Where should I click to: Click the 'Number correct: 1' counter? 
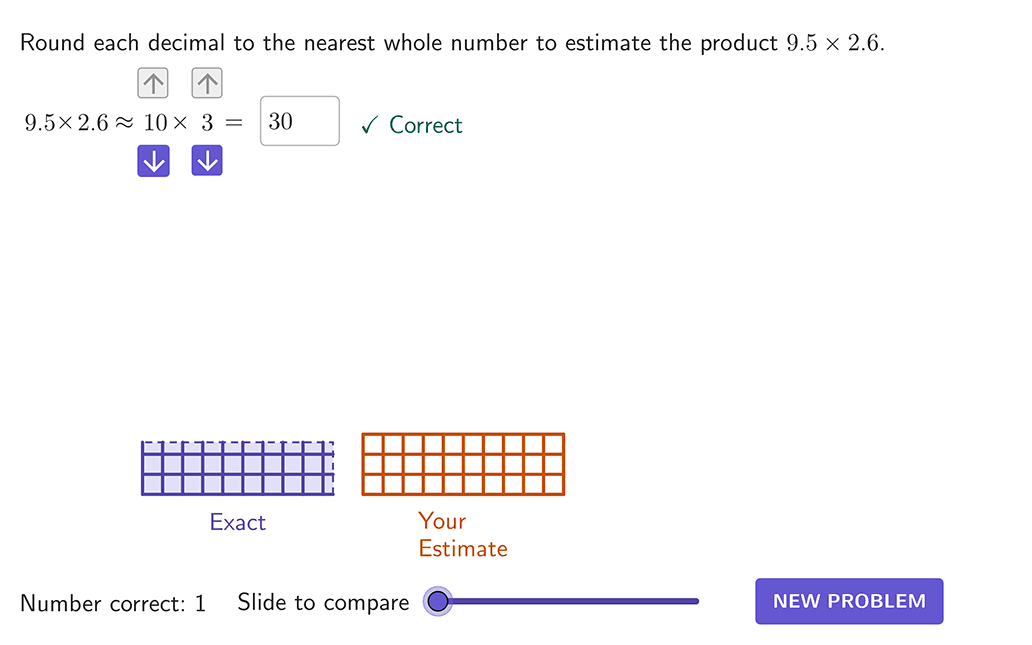coord(113,603)
